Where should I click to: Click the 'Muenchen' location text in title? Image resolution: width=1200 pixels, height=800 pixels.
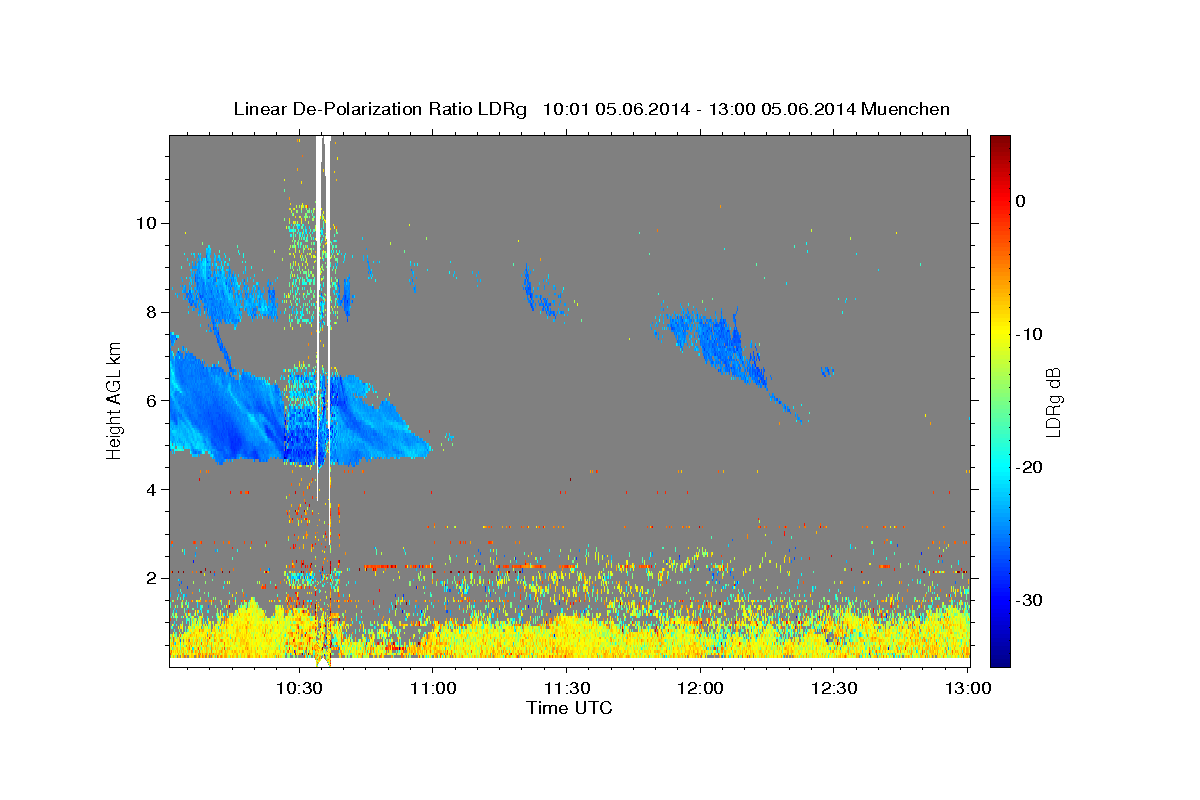click(905, 109)
